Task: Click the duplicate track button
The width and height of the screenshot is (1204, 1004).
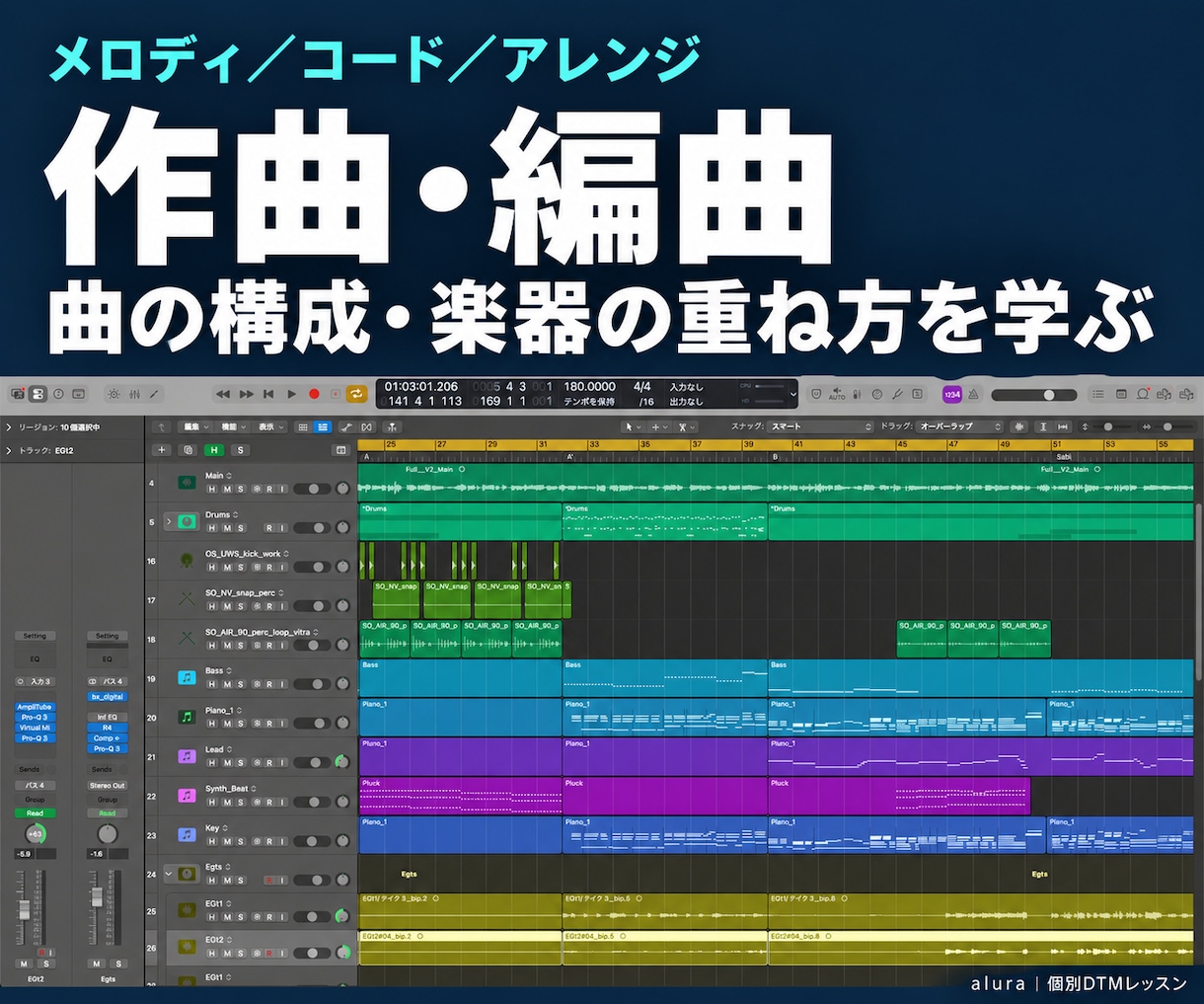Action: (188, 450)
